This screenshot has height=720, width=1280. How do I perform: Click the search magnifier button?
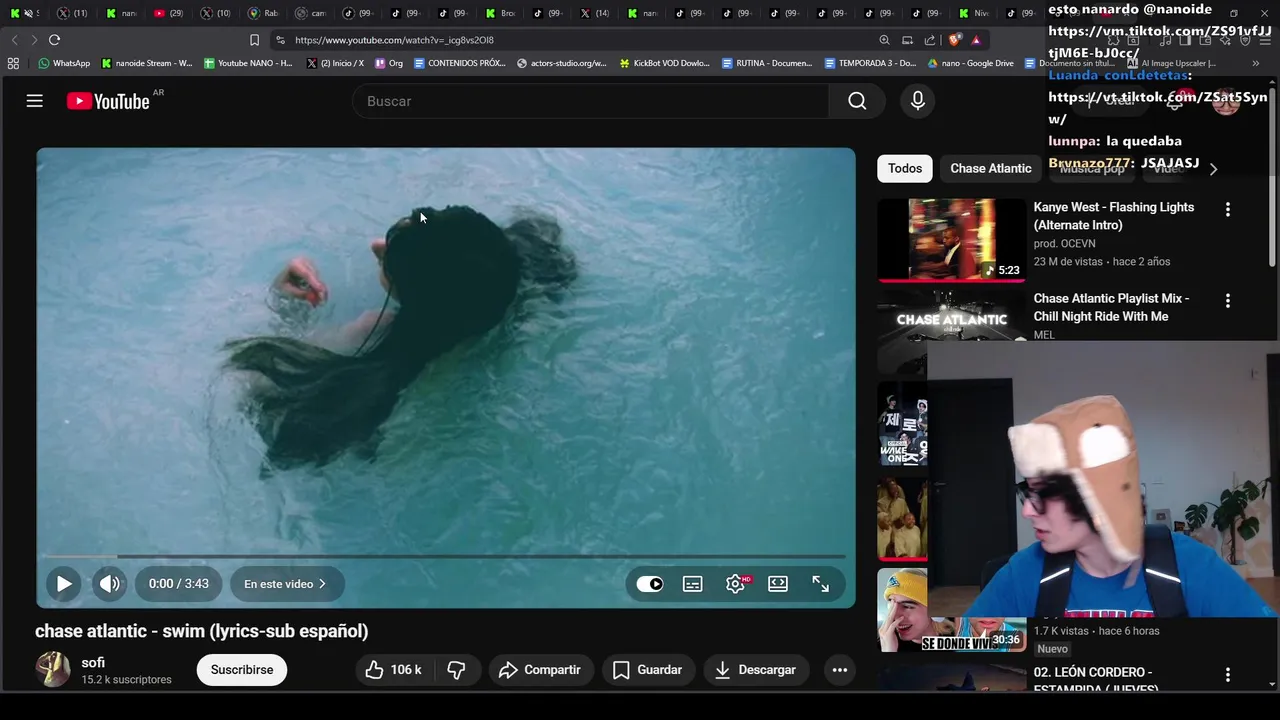(x=857, y=101)
